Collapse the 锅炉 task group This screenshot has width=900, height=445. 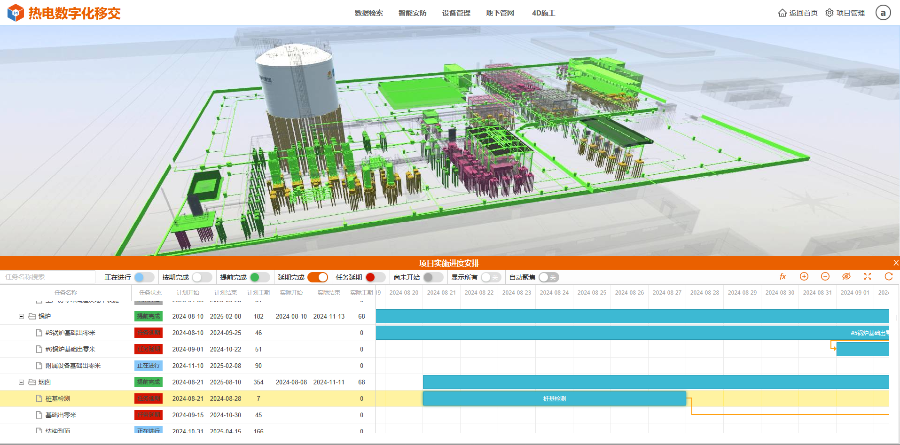[x=21, y=316]
